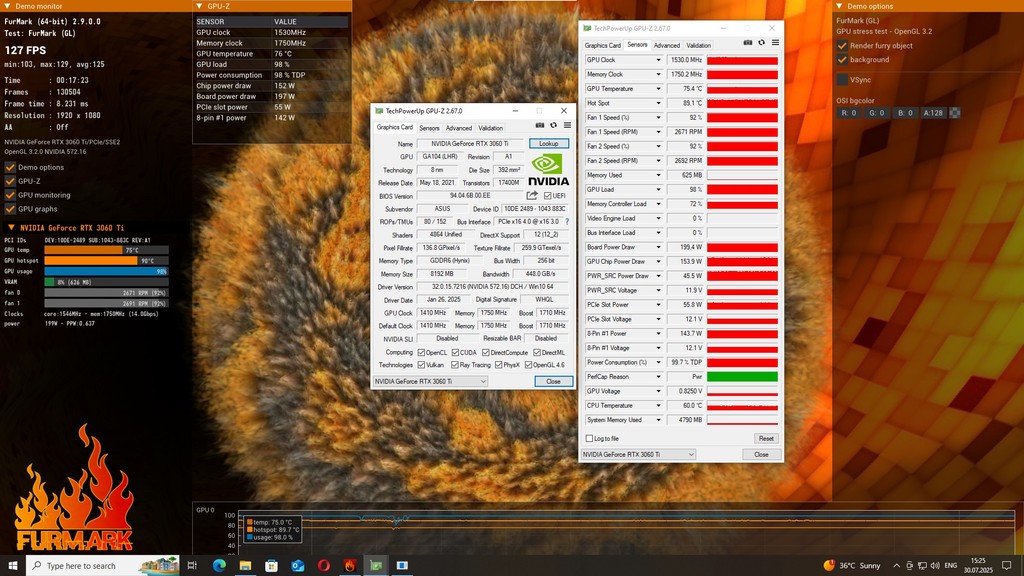1024x576 pixels.
Task: Toggle Demo options checkbox in Demo monitor
Action: pos(10,167)
